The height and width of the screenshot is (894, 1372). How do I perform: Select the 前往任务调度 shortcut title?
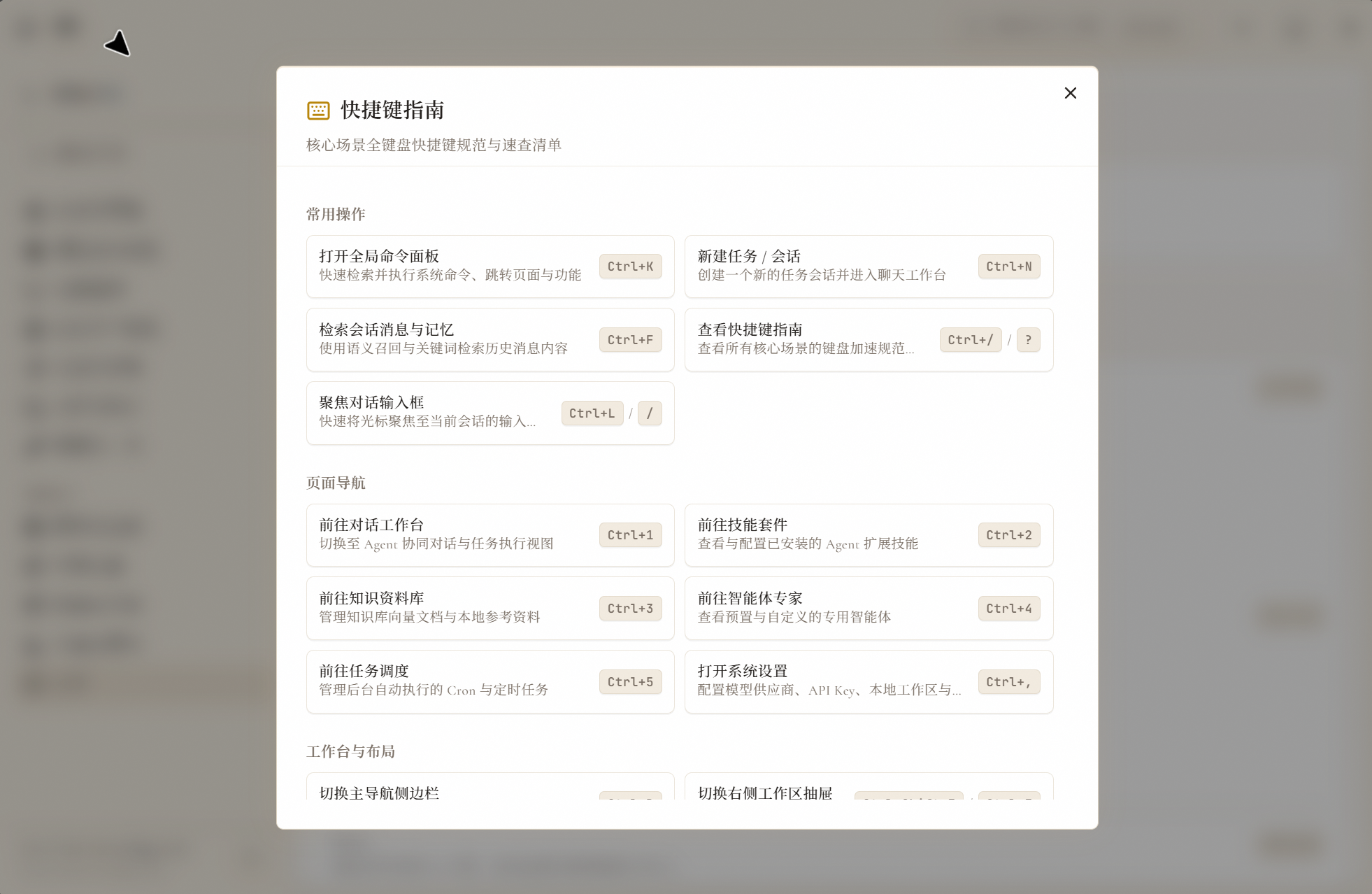(x=364, y=671)
